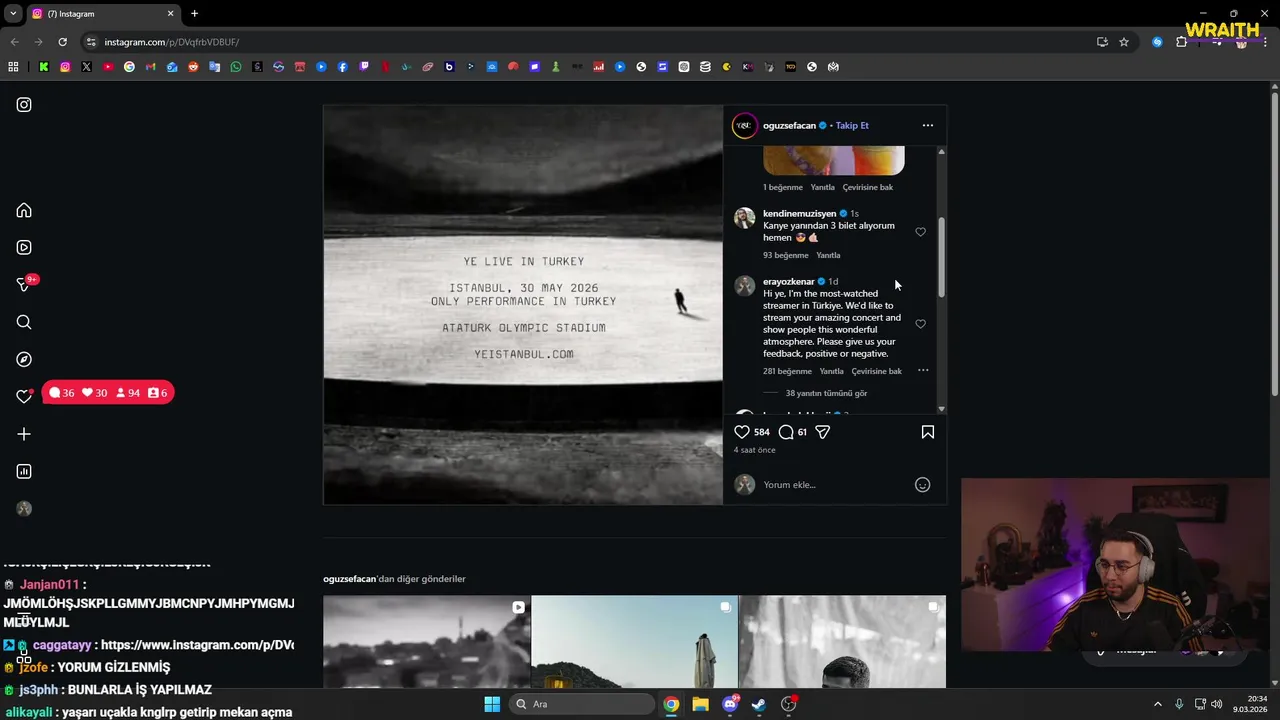
Task: Open Gmail bookmark in bookmarks bar
Action: (x=151, y=67)
